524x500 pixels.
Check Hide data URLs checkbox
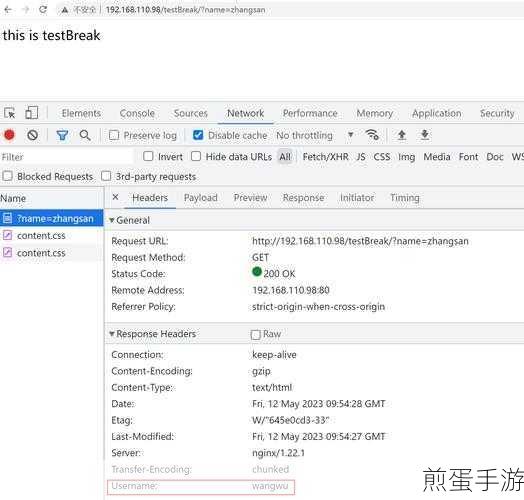click(196, 156)
